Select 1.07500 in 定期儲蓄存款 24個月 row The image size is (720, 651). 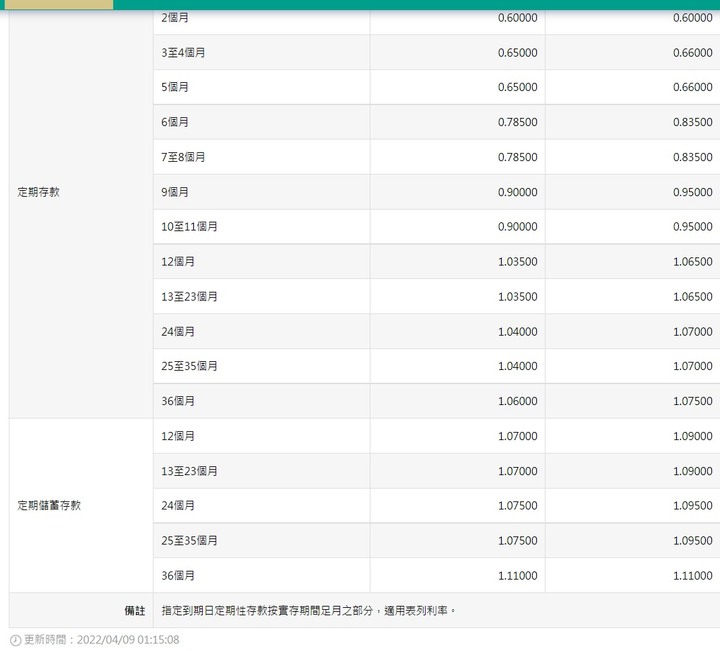click(x=518, y=505)
